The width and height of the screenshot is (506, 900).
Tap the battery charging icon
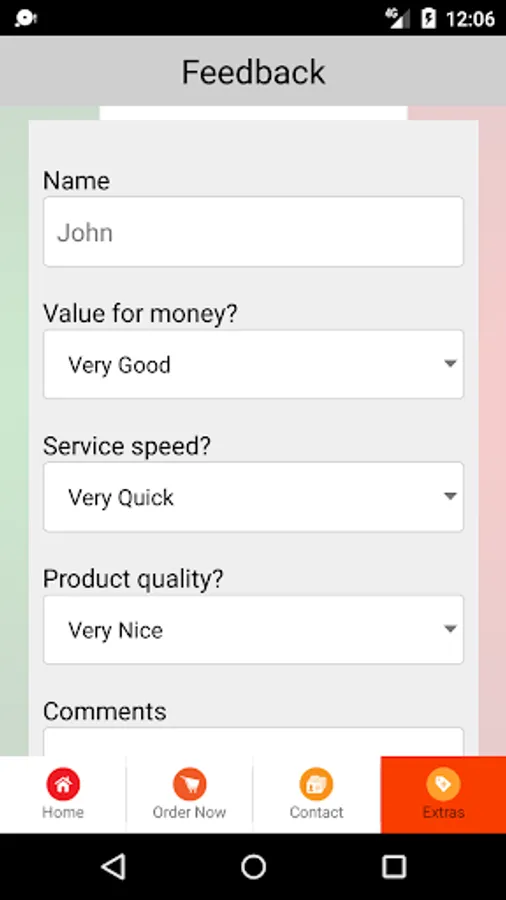click(x=428, y=18)
